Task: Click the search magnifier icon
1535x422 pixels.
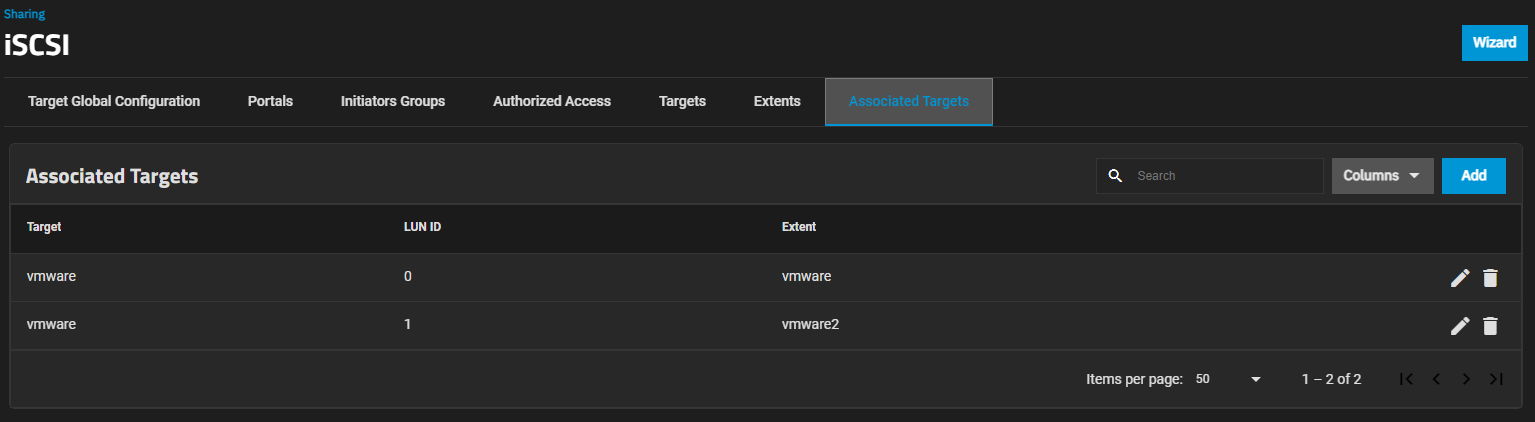Action: [x=1116, y=176]
